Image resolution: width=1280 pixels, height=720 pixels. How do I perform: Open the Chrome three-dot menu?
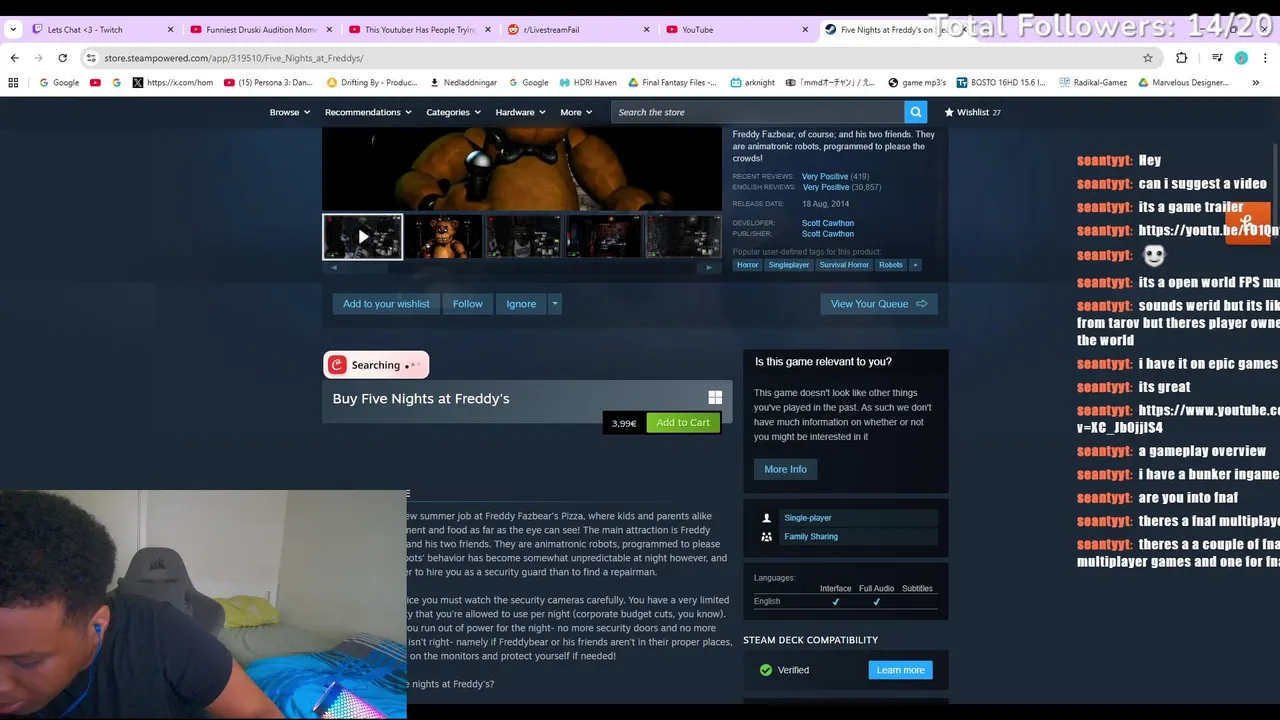pos(1265,58)
